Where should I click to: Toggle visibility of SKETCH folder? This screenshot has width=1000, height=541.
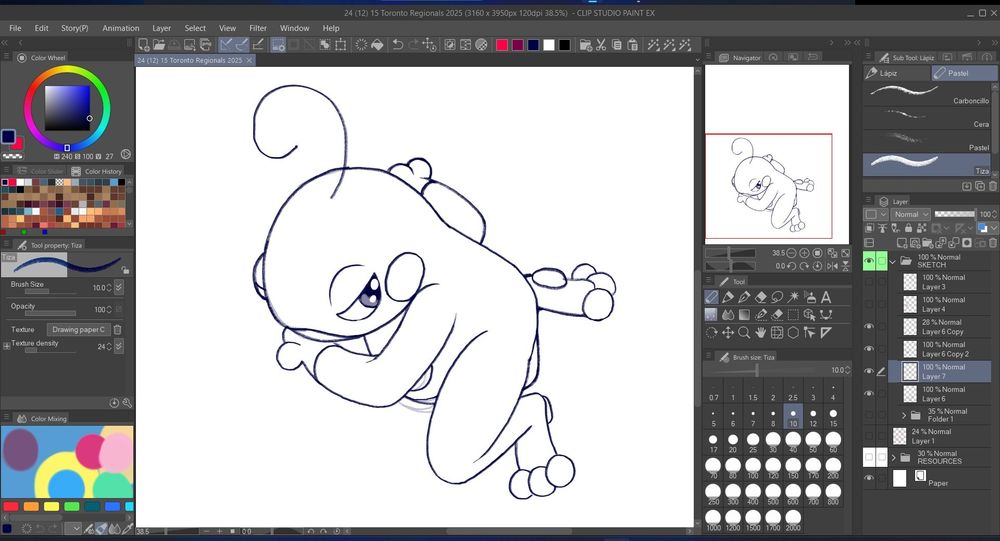point(869,261)
